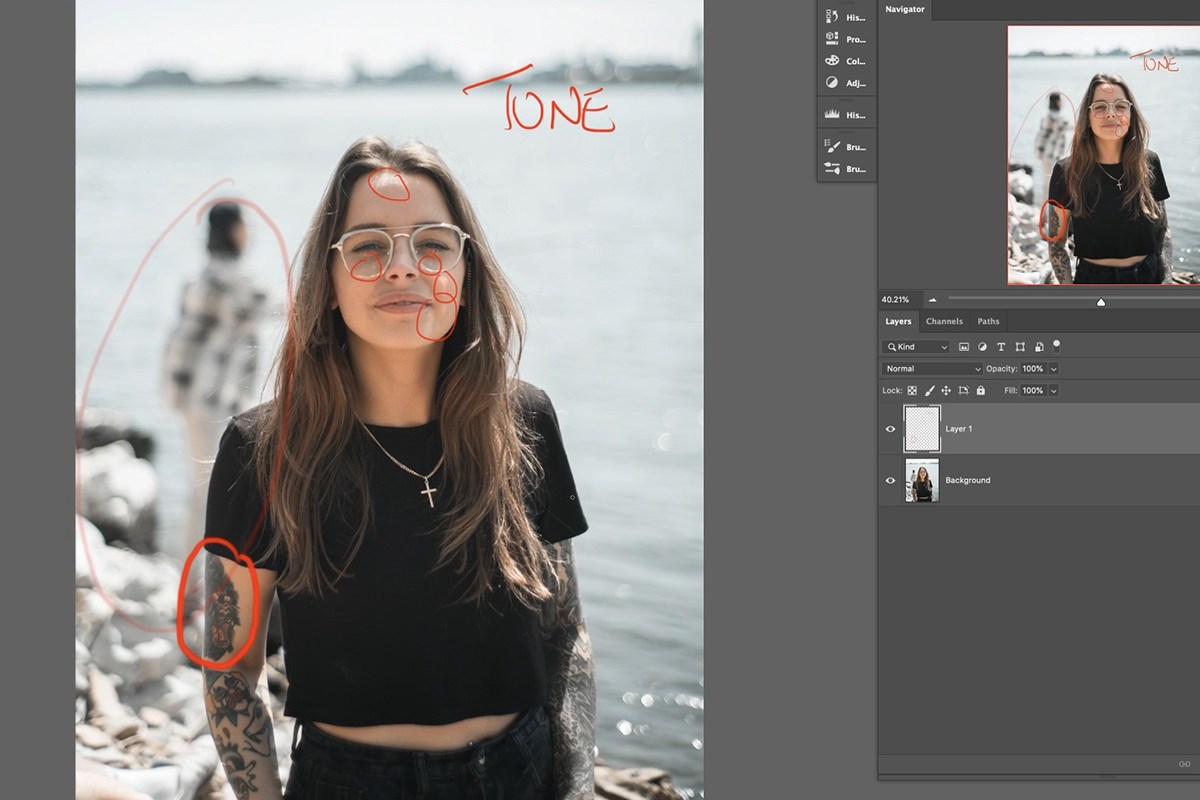The image size is (1200, 800).
Task: Filter layers by shape layers
Action: [1020, 347]
